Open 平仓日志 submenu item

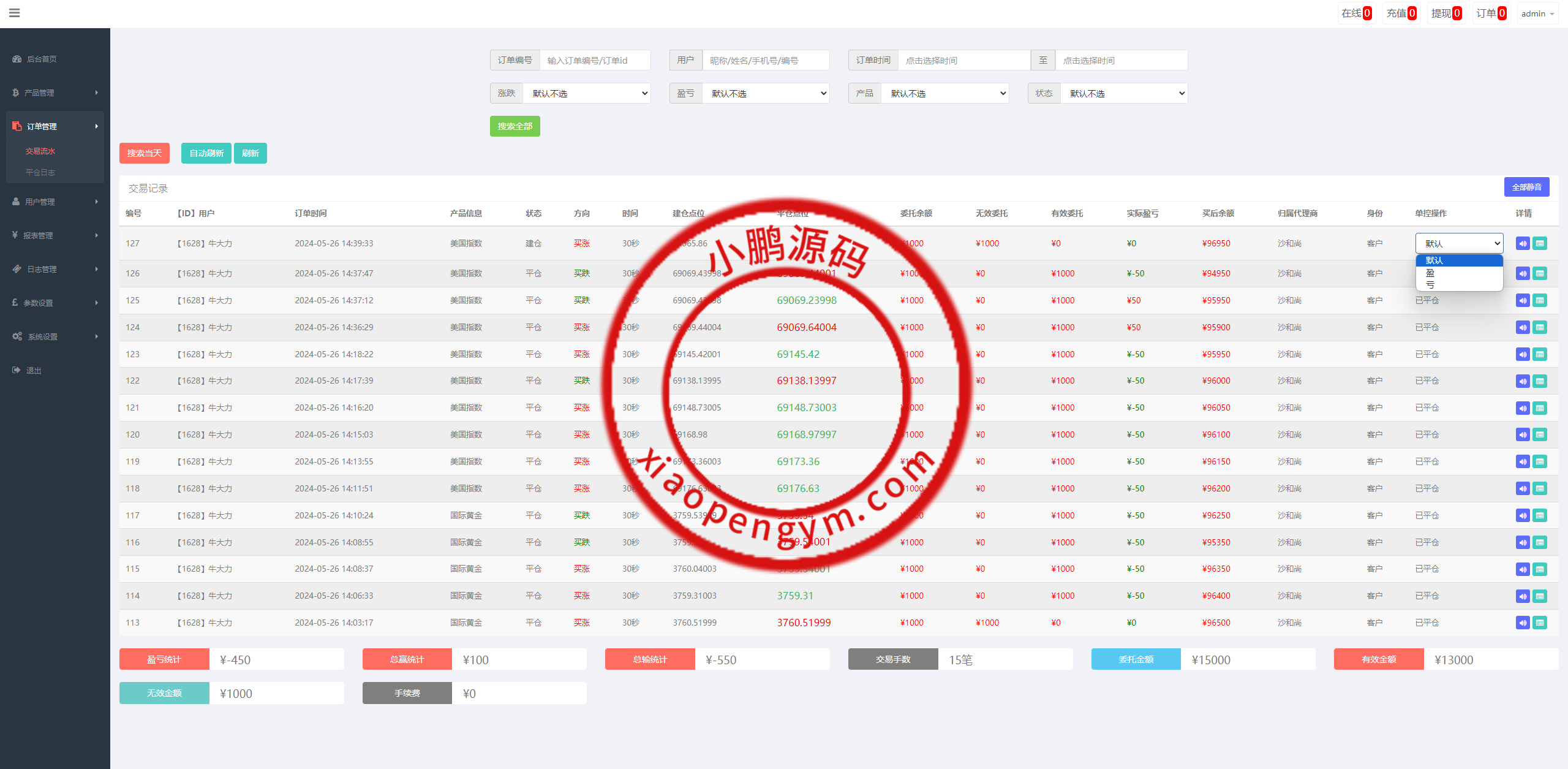[40, 173]
